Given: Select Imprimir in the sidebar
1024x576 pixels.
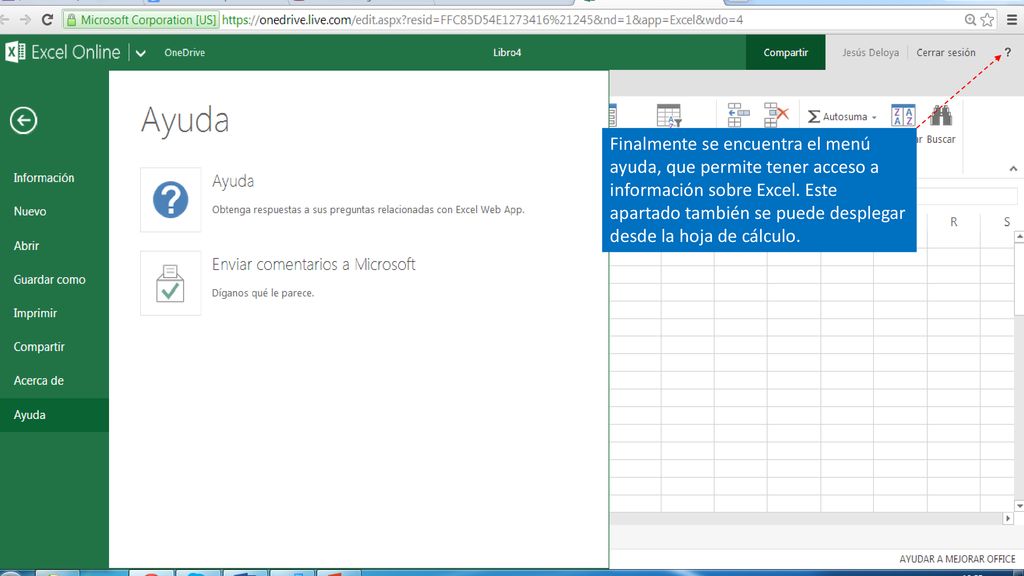Looking at the screenshot, I should click(x=35, y=313).
